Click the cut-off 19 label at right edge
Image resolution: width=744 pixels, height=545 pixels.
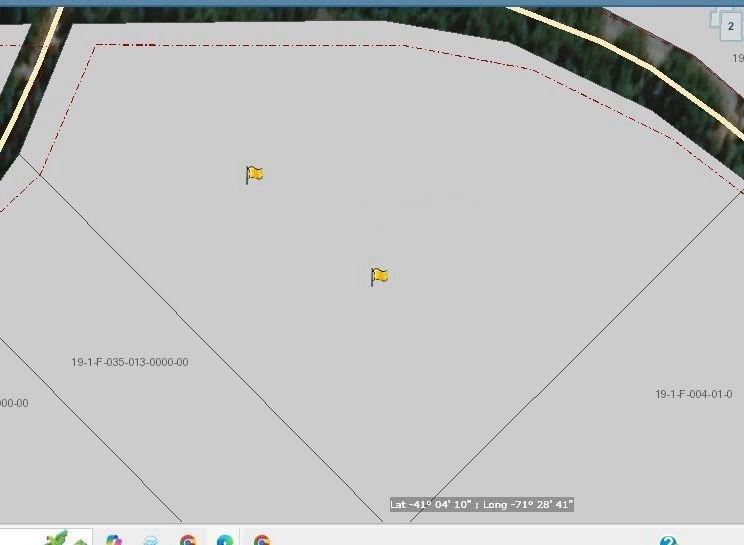coord(737,58)
